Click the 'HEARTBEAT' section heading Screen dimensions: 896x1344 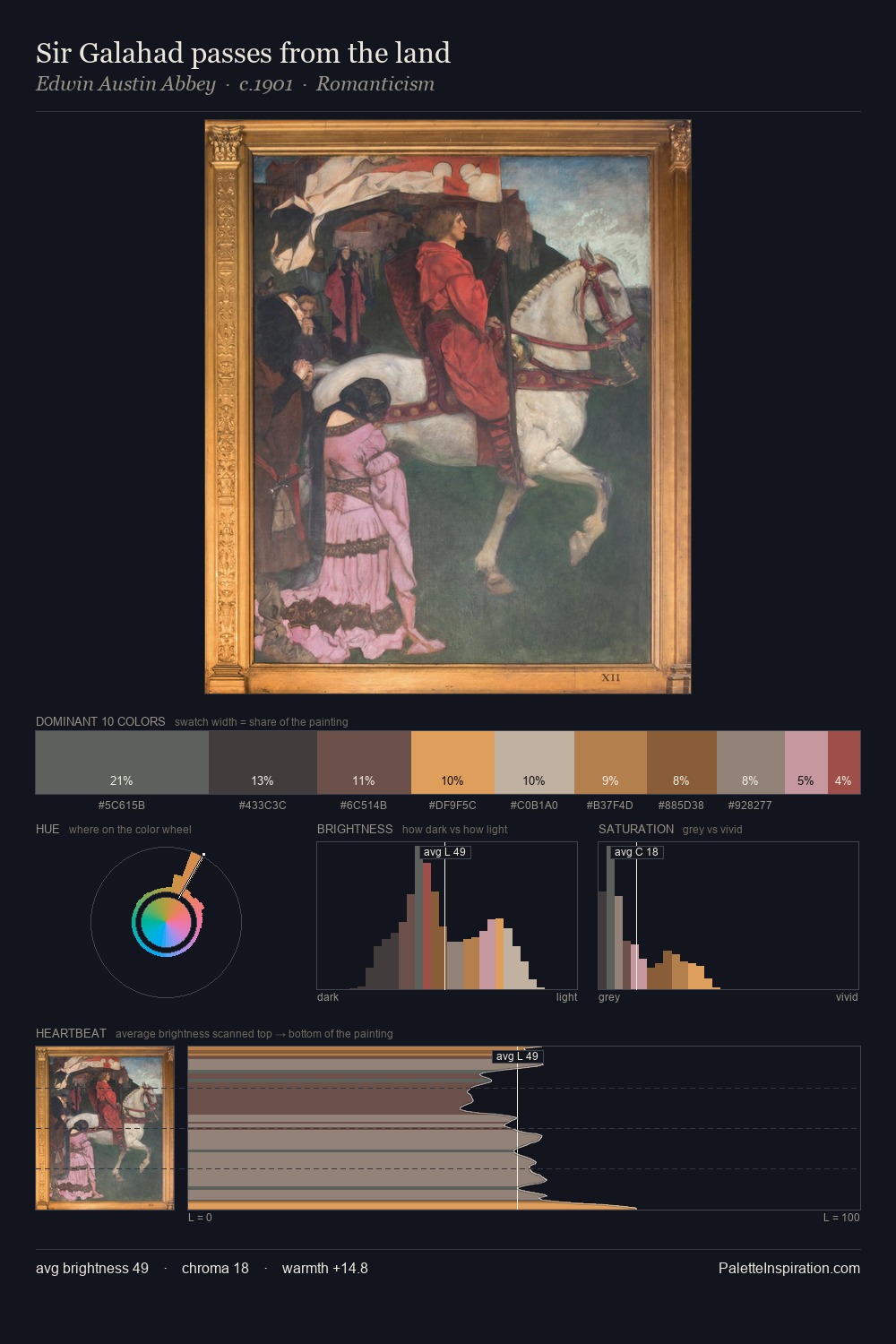[71, 1033]
